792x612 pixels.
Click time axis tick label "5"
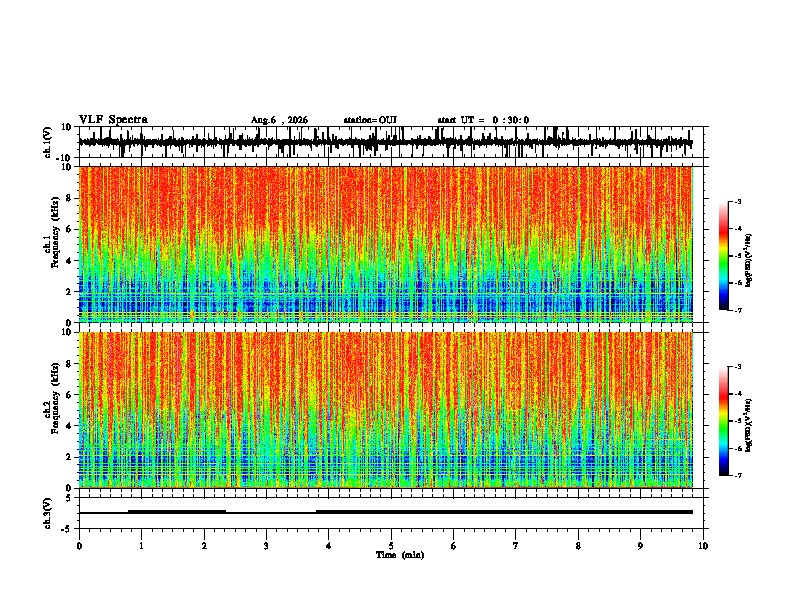pyautogui.click(x=391, y=546)
